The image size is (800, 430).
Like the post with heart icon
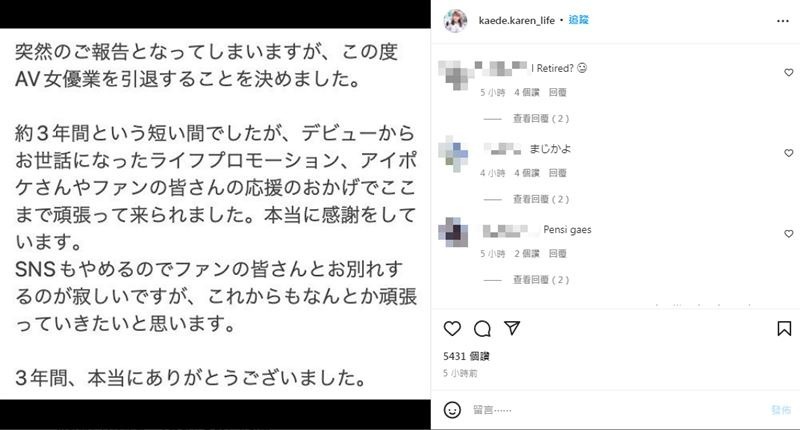(x=452, y=328)
